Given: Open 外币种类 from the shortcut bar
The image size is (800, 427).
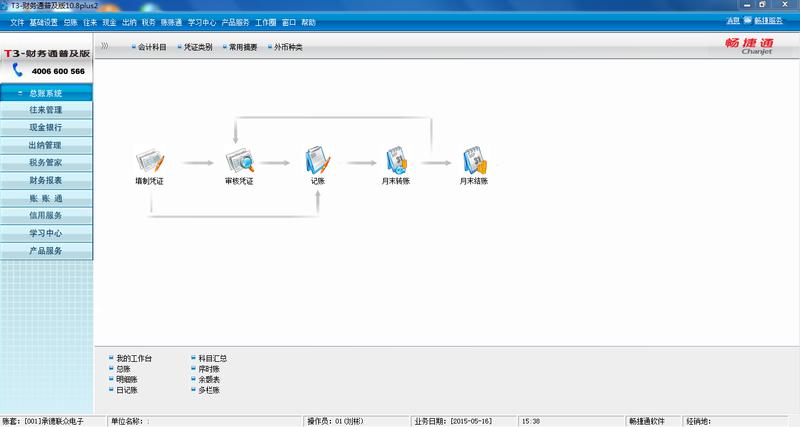Looking at the screenshot, I should pyautogui.click(x=288, y=47).
